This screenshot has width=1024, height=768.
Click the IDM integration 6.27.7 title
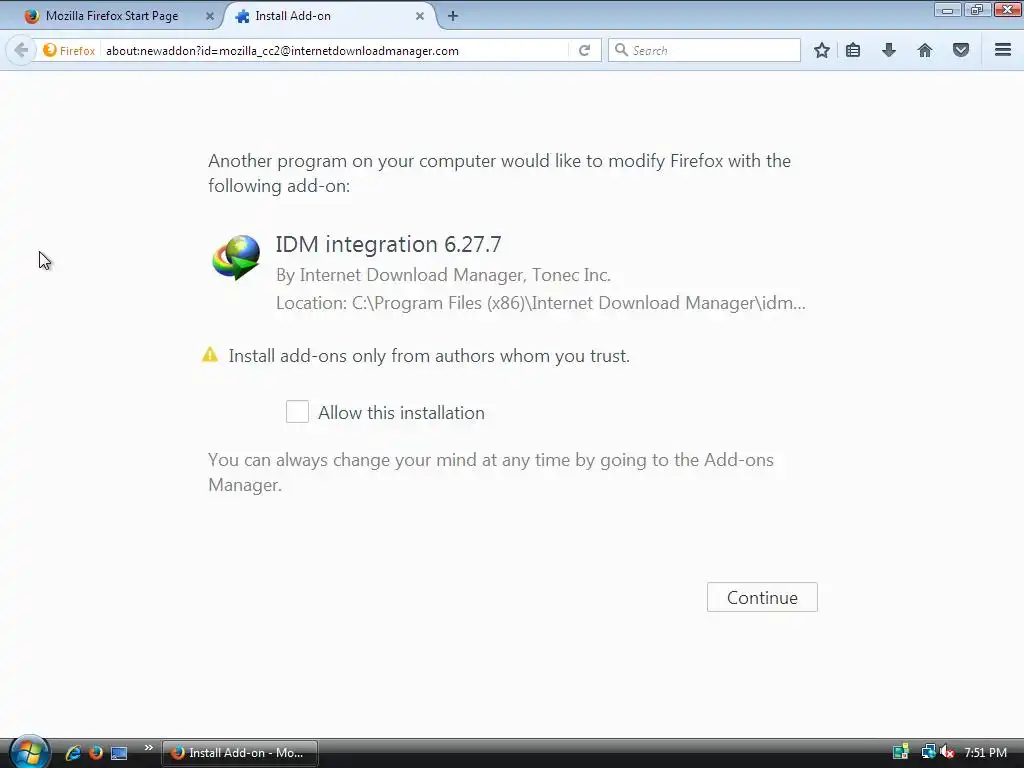coord(389,244)
